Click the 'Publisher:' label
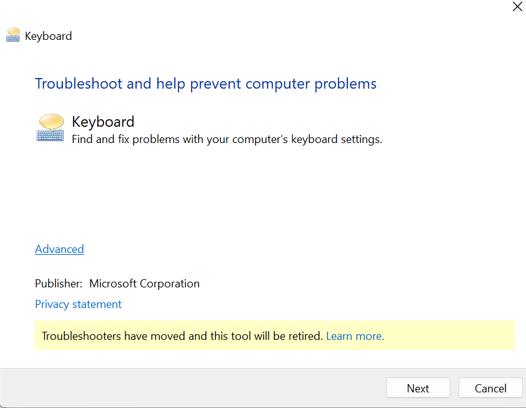Viewport: 526px width, 408px height. (x=59, y=284)
